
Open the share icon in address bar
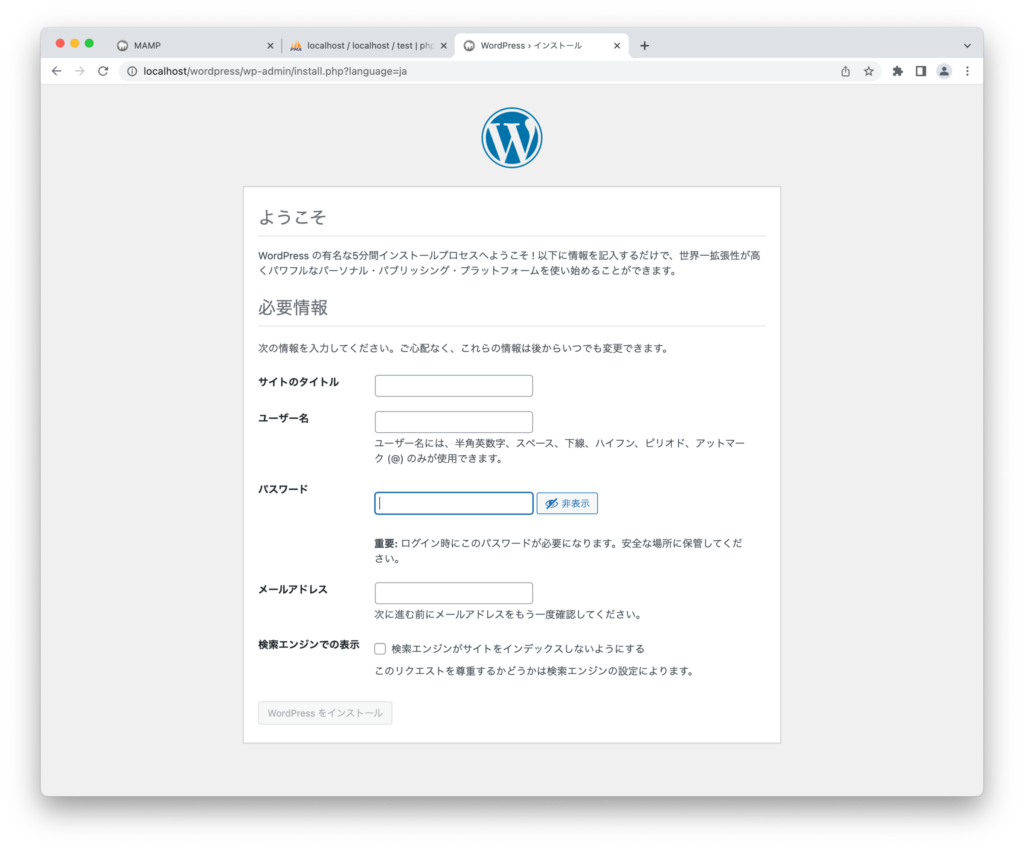[x=845, y=71]
